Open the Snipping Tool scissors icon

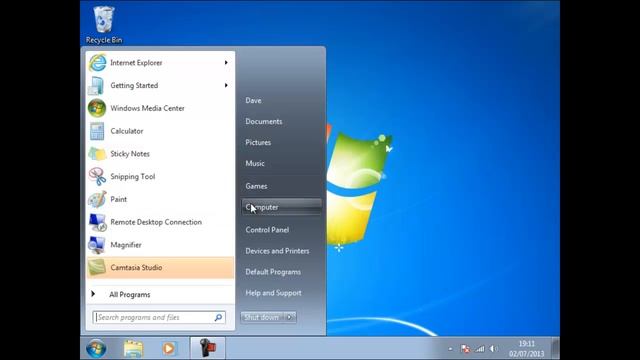(97, 176)
